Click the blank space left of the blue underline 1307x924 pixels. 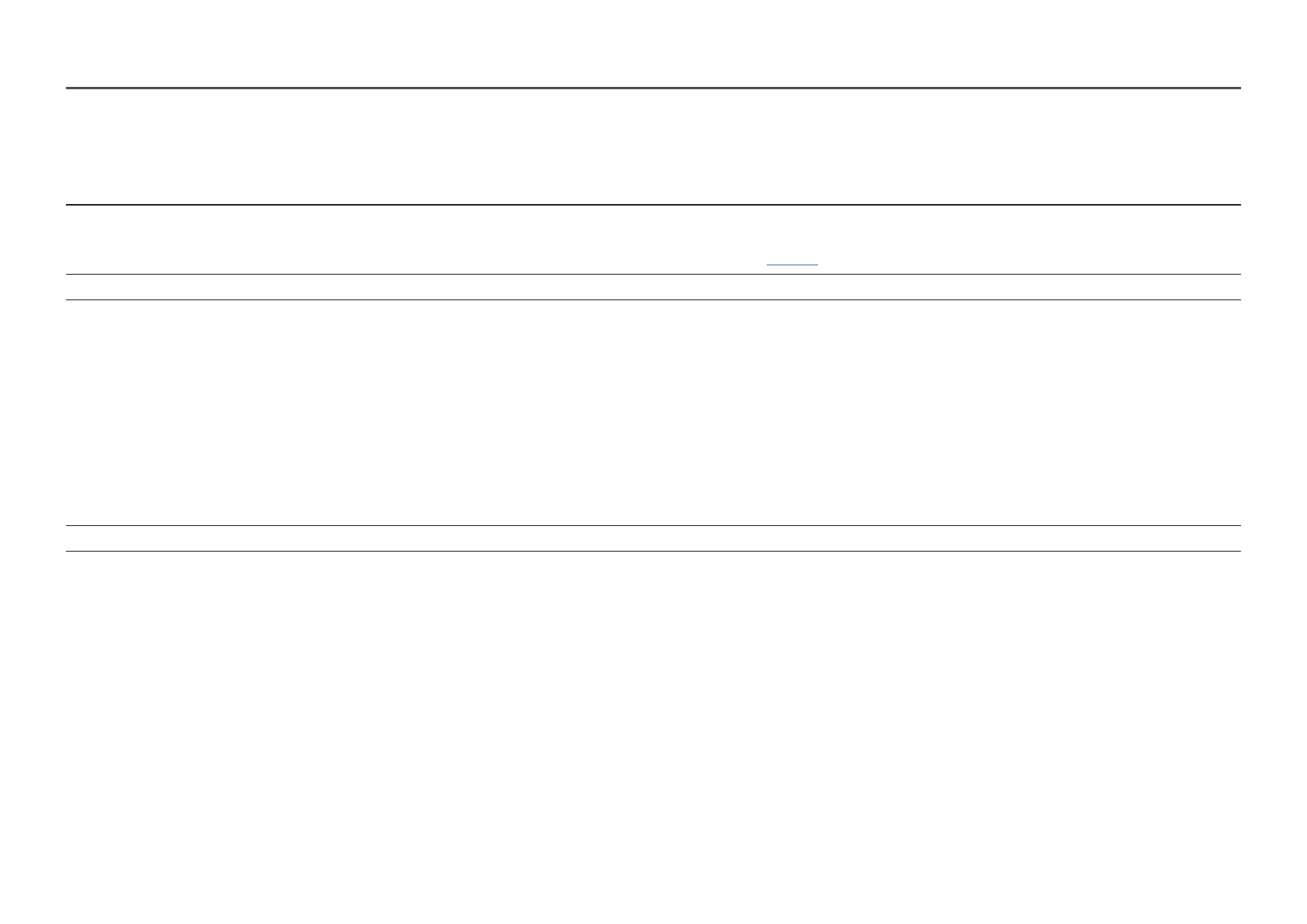click(416, 240)
